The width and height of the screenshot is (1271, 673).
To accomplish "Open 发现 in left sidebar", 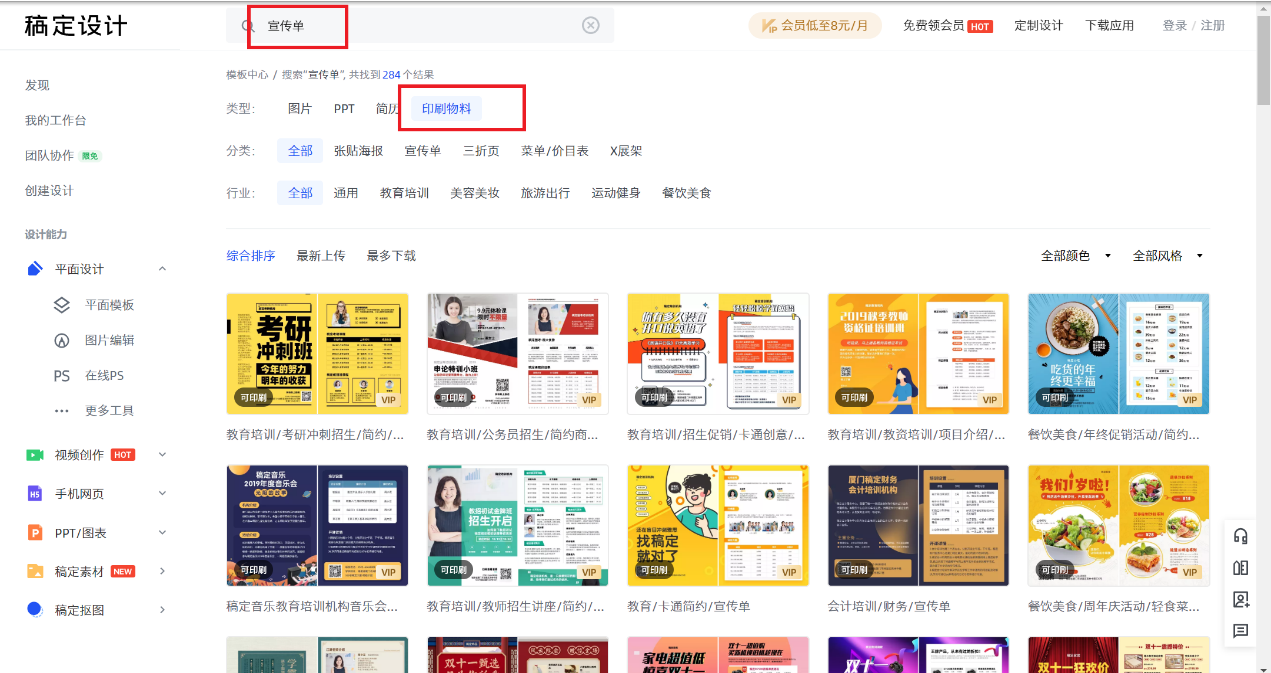I will pos(37,85).
